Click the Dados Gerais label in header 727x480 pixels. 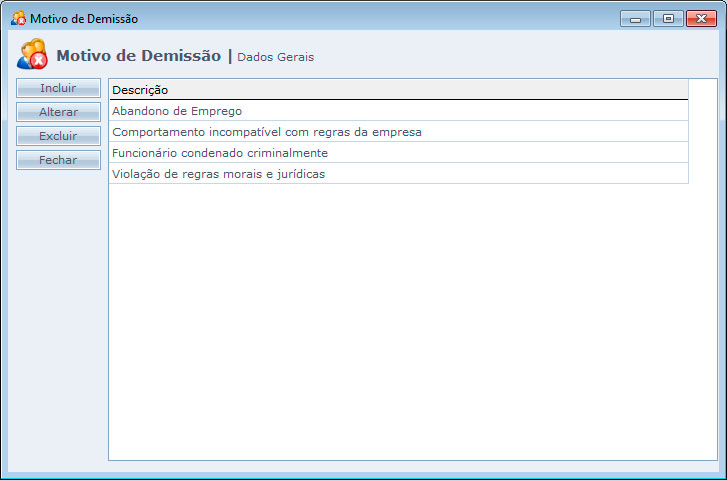point(275,57)
